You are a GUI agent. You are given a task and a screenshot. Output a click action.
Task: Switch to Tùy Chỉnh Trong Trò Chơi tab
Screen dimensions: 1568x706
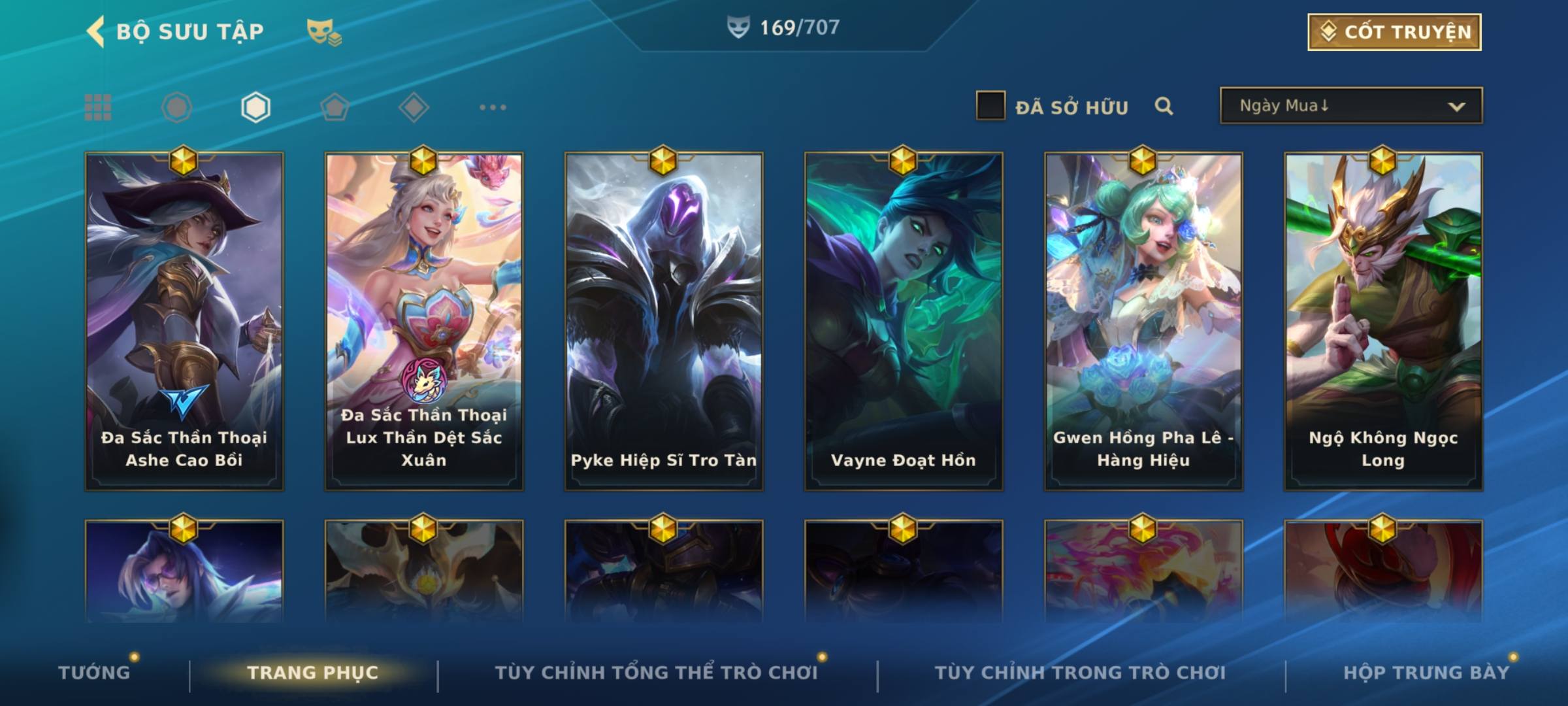1080,672
